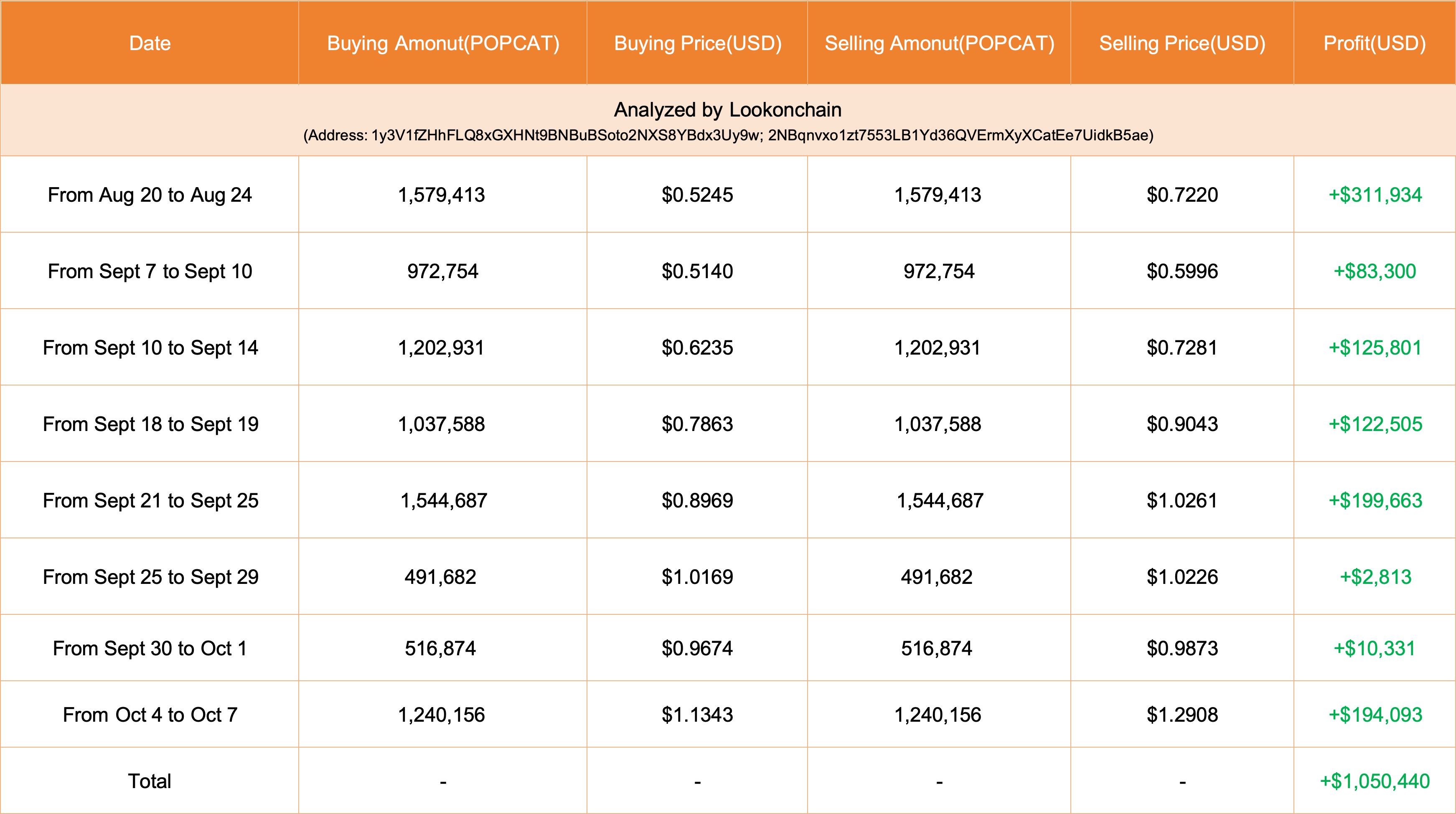This screenshot has width=1456, height=814.
Task: Select the Total row label
Action: 150,781
